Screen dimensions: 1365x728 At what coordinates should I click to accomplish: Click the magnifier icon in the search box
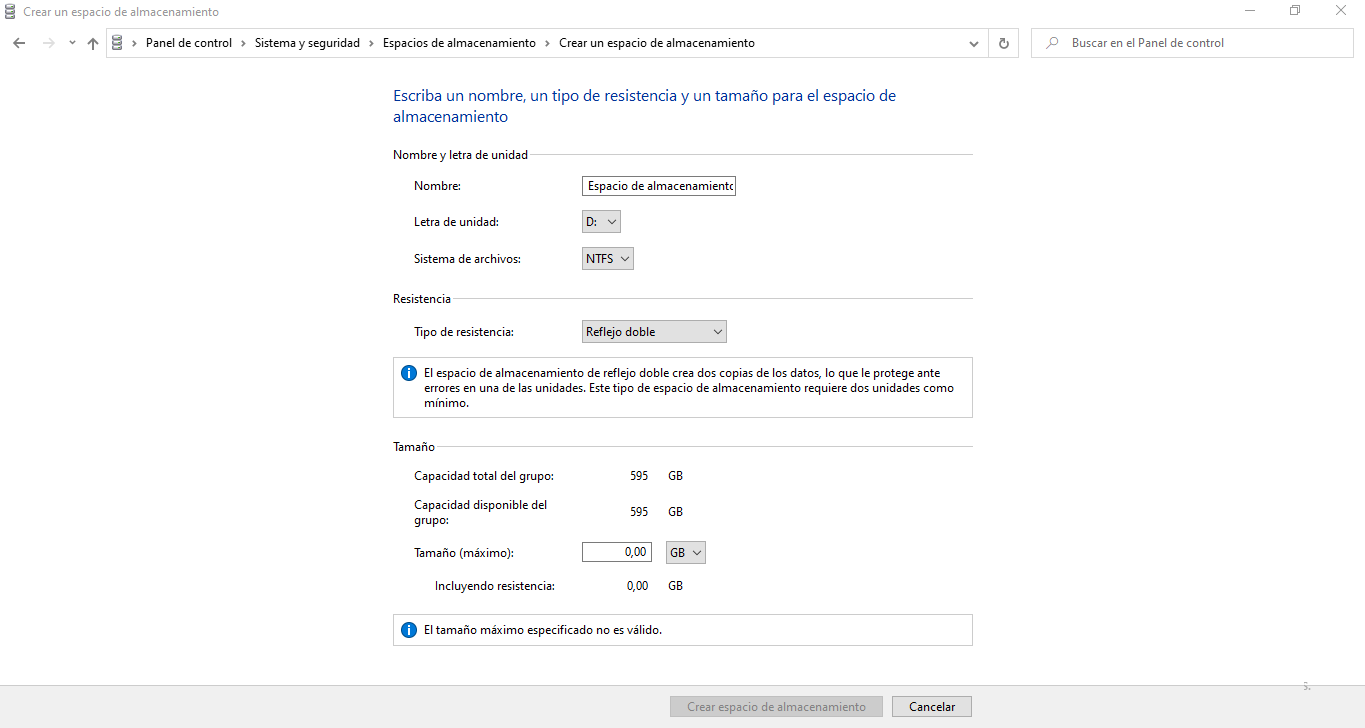(x=1052, y=43)
